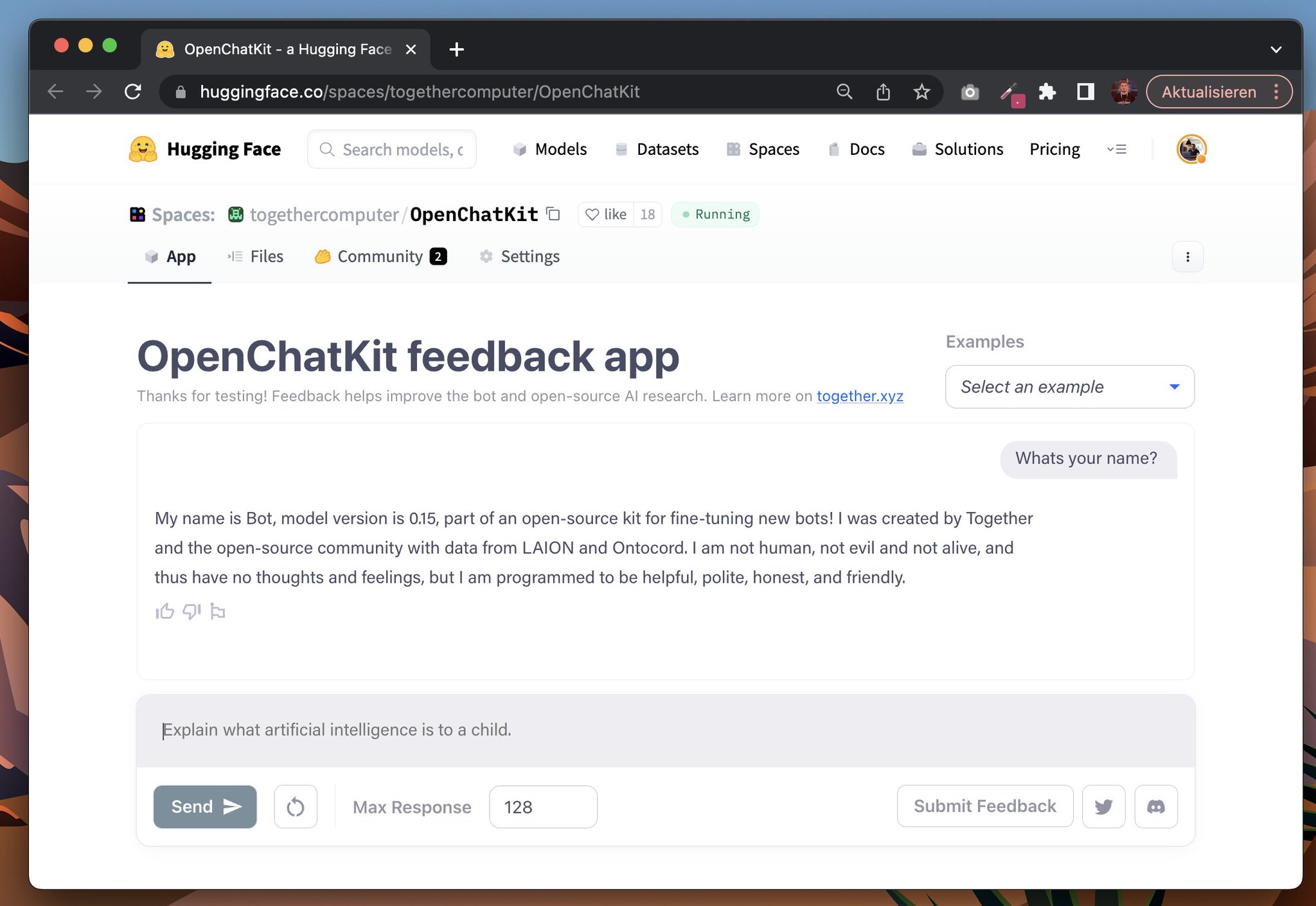This screenshot has width=1316, height=906.
Task: Open the together.xyz link
Action: click(860, 396)
